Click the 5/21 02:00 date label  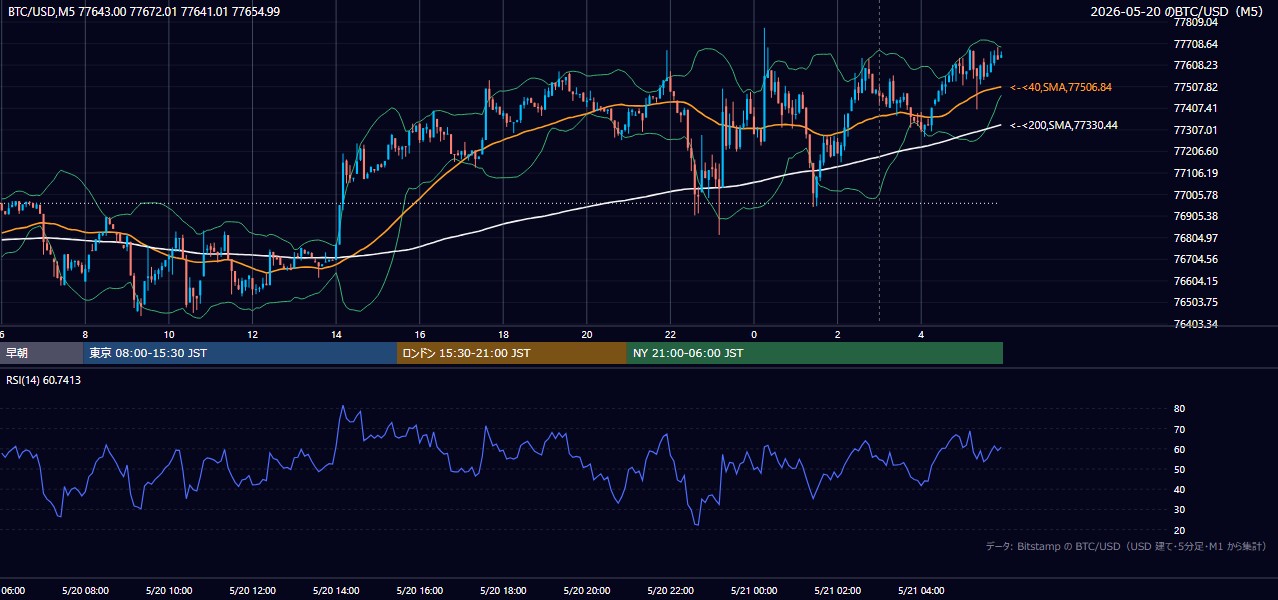pos(838,591)
